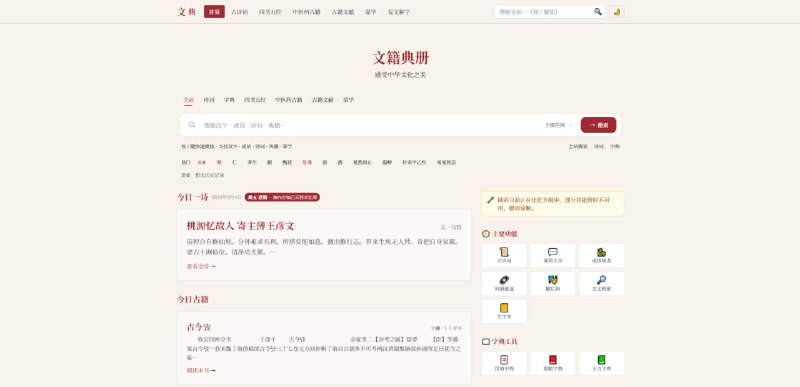
Task: Open 说文解字 in the top navigation
Action: [x=398, y=12]
